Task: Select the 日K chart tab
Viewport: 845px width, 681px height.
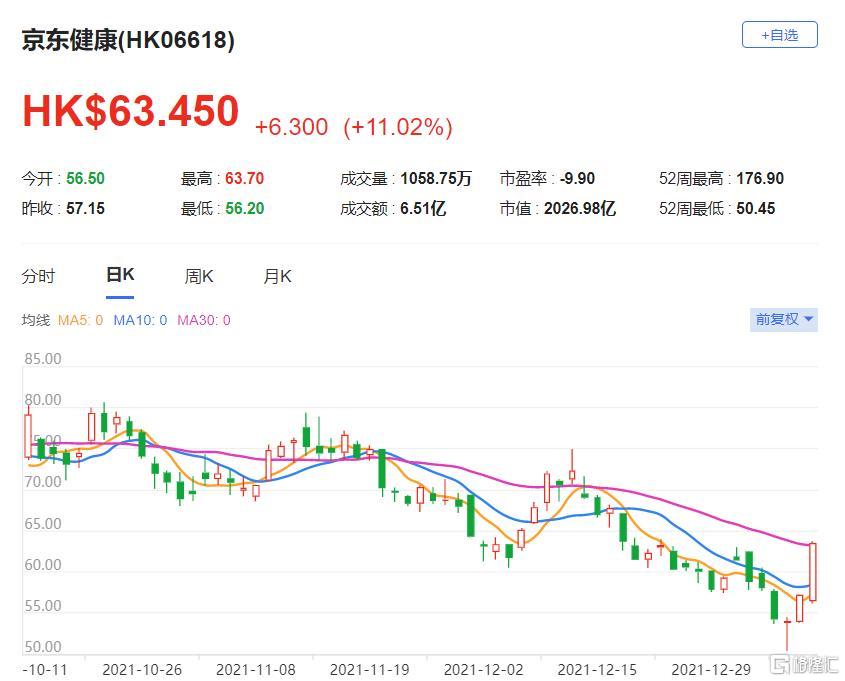Action: pos(120,276)
